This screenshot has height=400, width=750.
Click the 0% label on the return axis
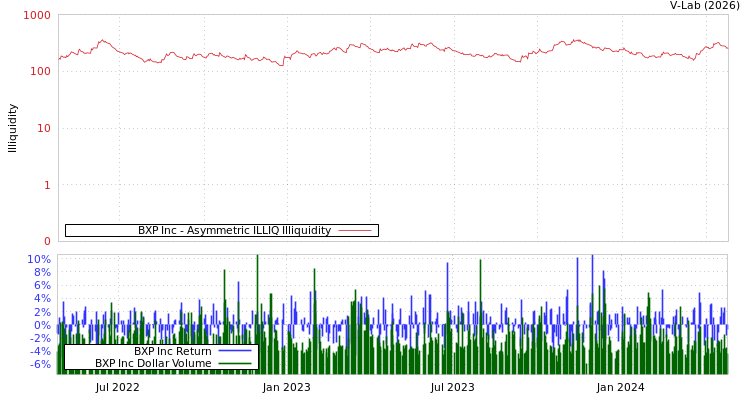[41, 325]
